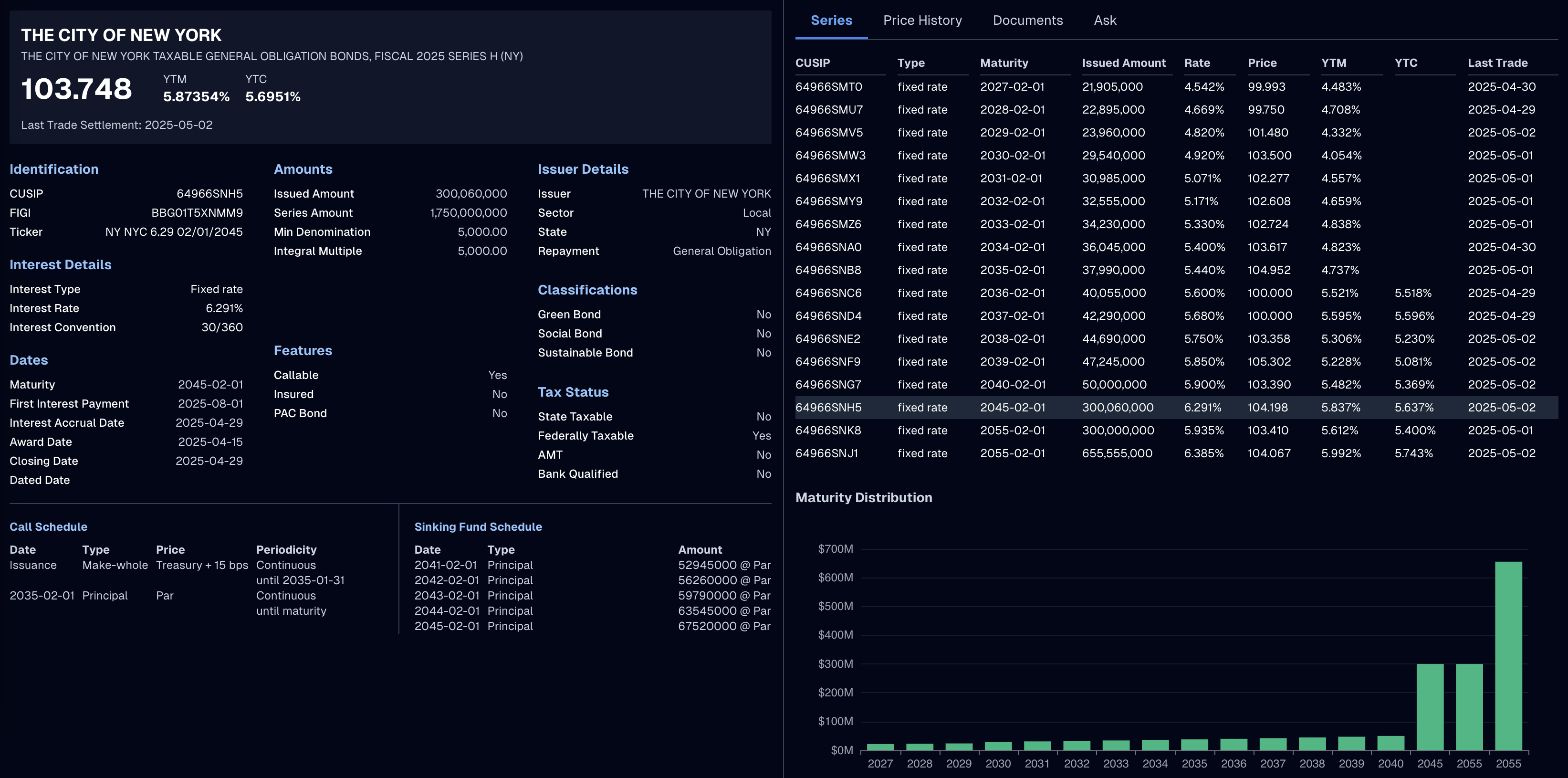
Task: Select series row CUSIP 64966SMX1
Action: [1176, 179]
